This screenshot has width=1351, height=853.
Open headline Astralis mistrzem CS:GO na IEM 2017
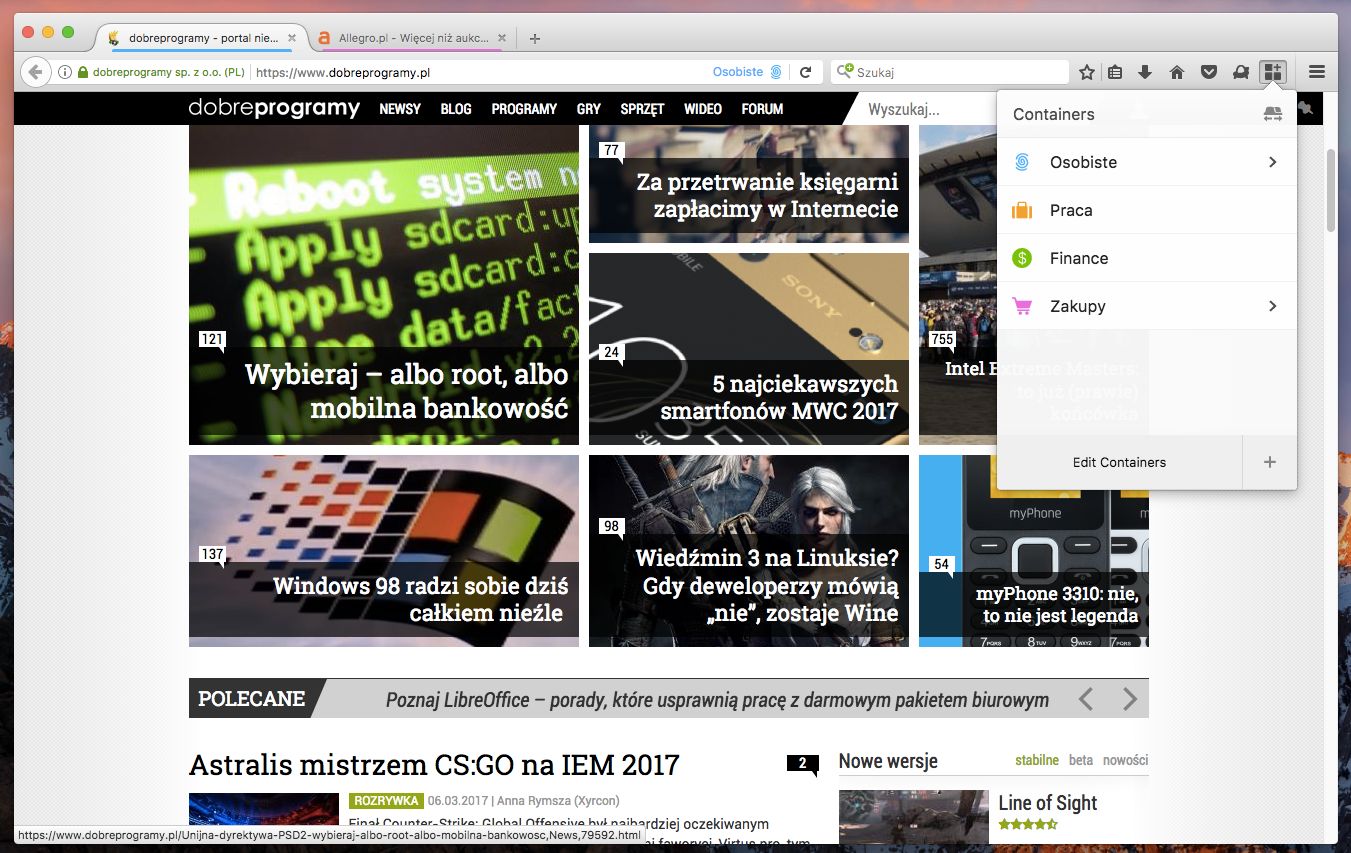[x=434, y=765]
